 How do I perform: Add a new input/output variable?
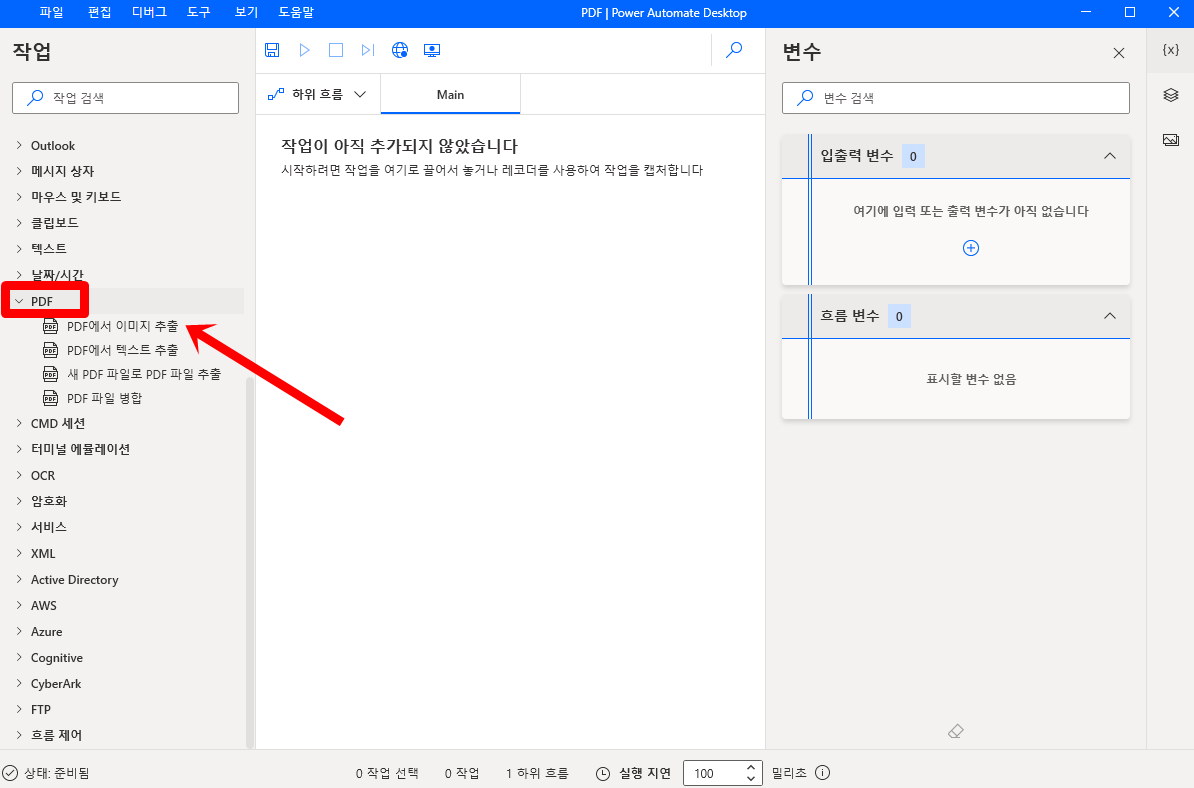[970, 247]
